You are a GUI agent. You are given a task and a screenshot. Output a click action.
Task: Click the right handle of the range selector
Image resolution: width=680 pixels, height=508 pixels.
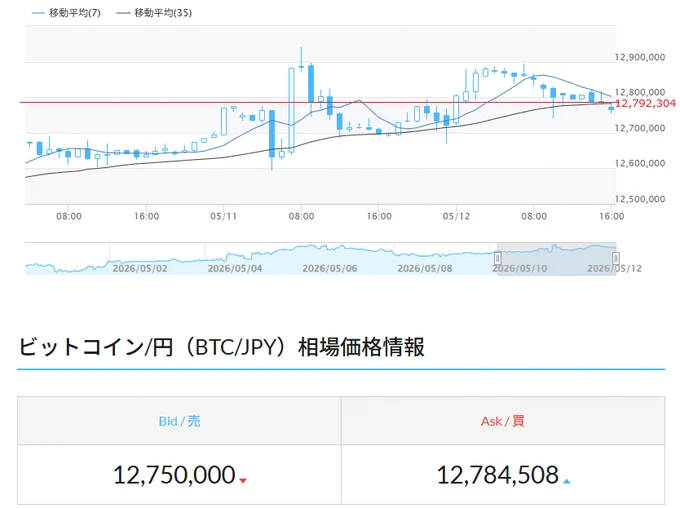(x=616, y=259)
